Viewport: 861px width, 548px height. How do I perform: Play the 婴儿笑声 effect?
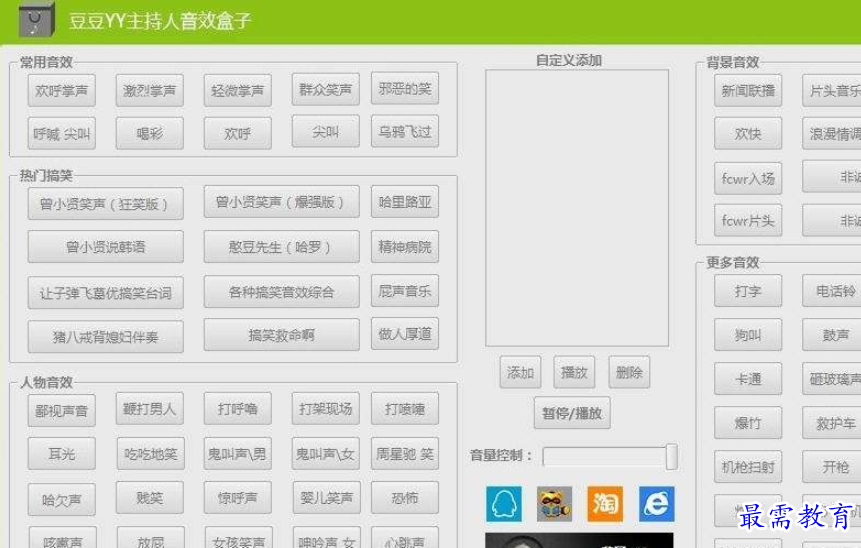pyautogui.click(x=326, y=497)
